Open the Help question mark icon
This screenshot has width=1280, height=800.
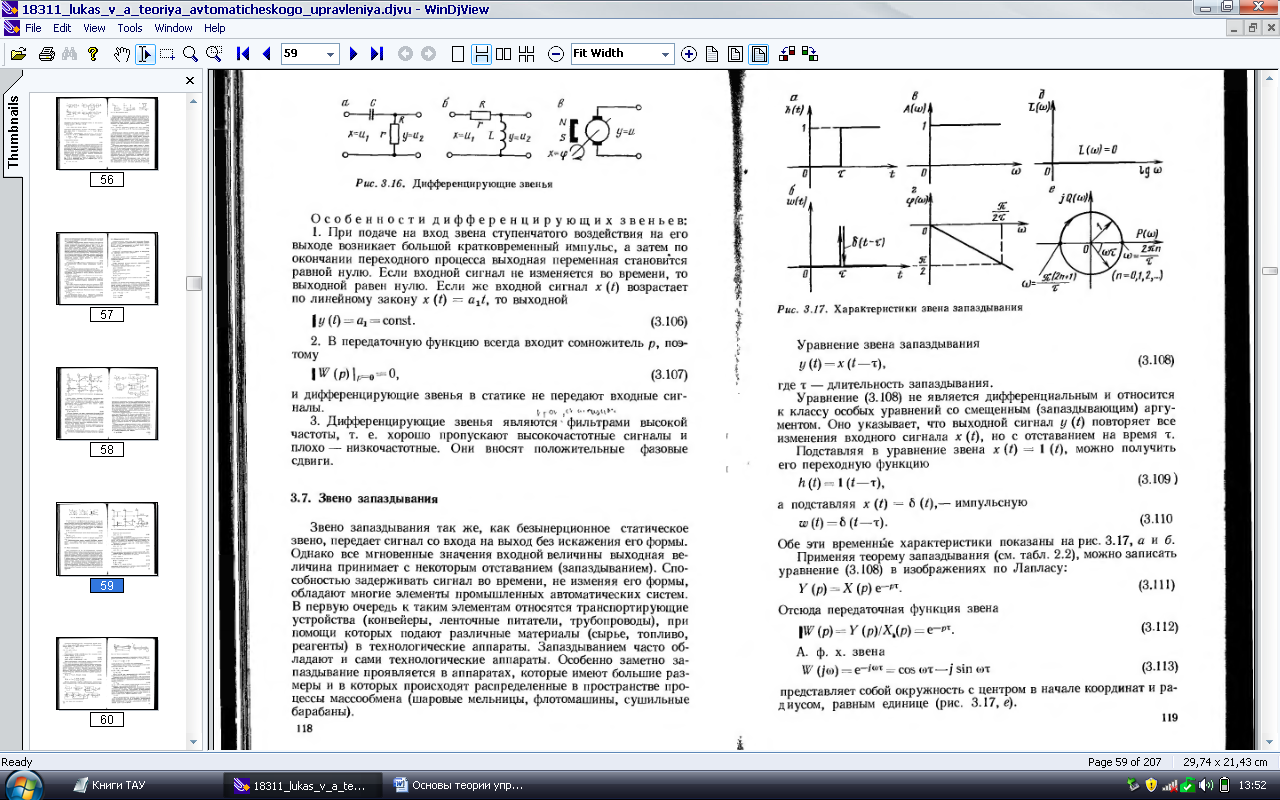[92, 54]
